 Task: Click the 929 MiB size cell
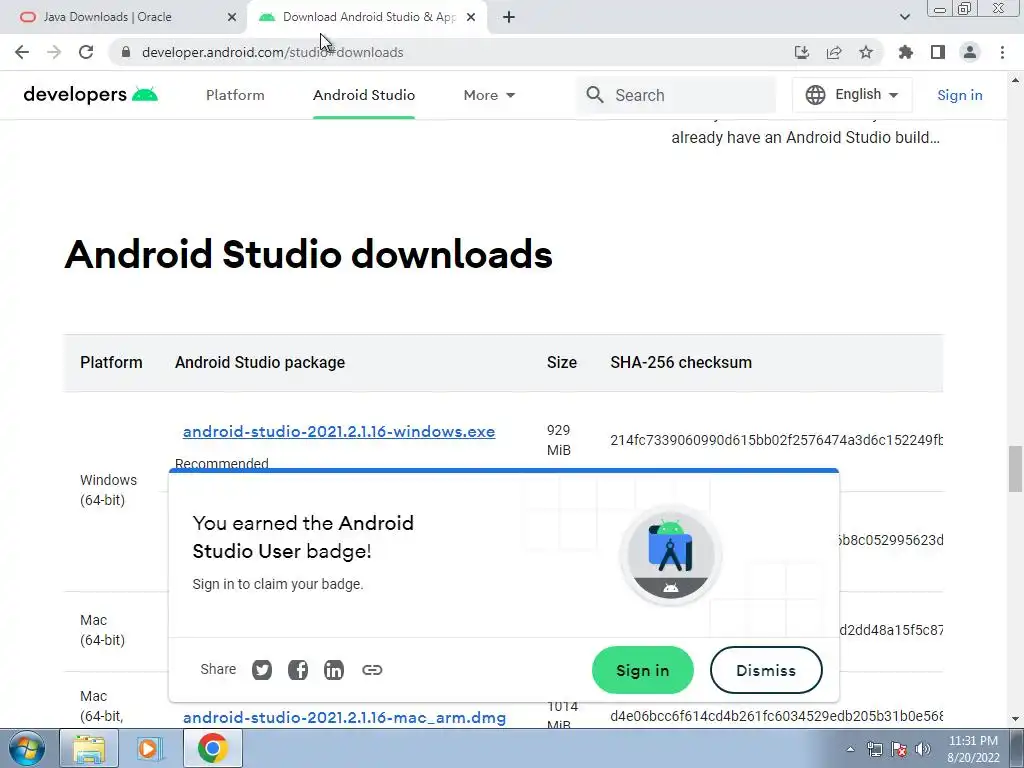(559, 440)
